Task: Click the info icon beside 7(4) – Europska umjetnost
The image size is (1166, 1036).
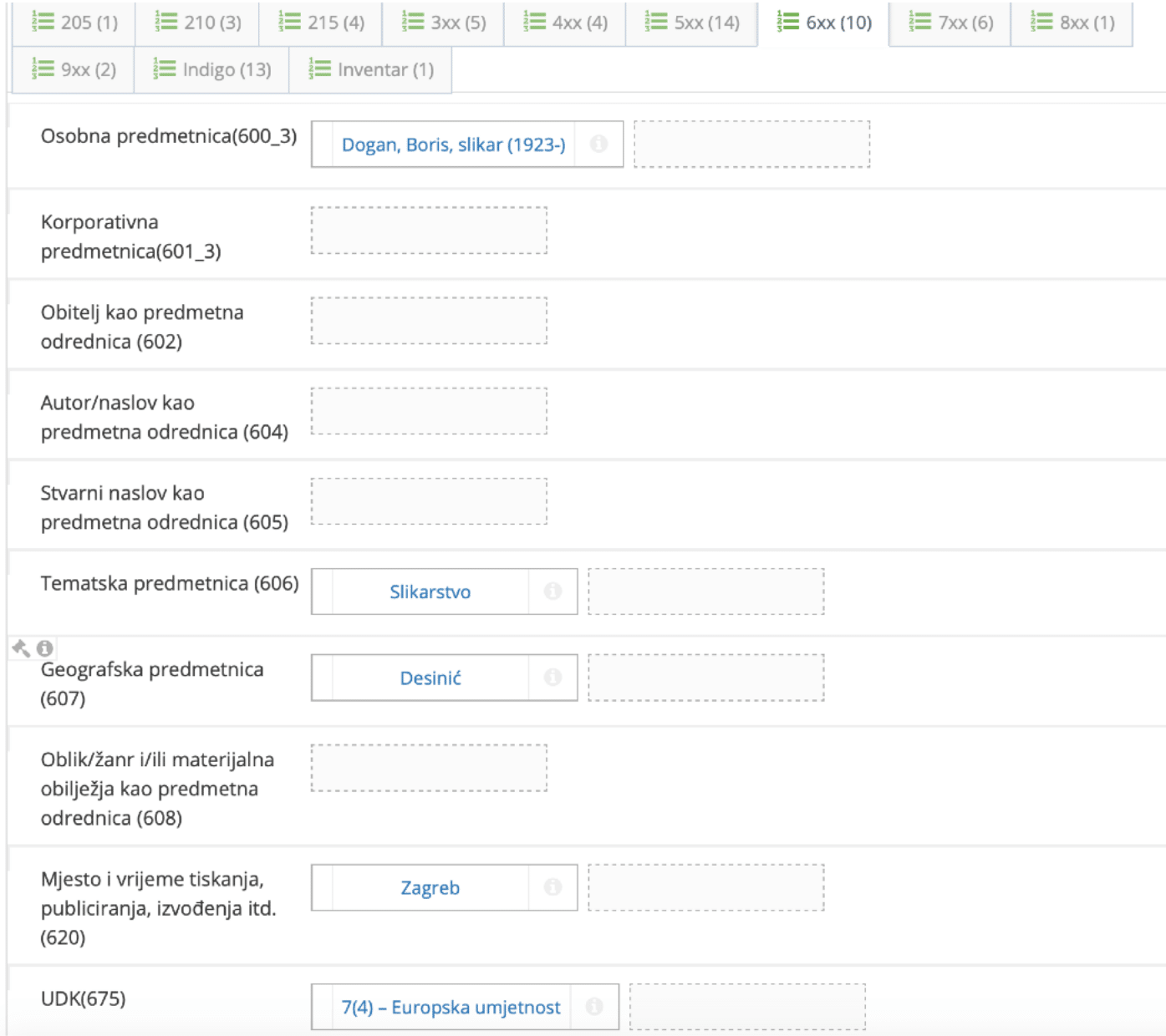Action: 595,1008
